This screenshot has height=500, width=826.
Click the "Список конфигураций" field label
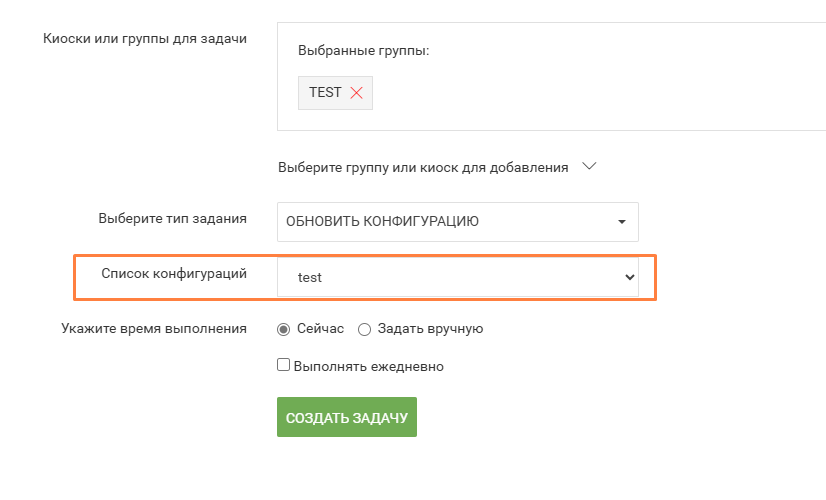pos(174,273)
